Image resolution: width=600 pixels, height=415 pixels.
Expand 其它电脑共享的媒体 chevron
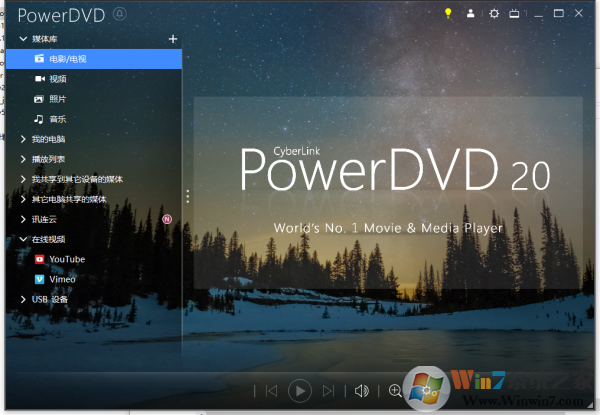[x=23, y=199]
